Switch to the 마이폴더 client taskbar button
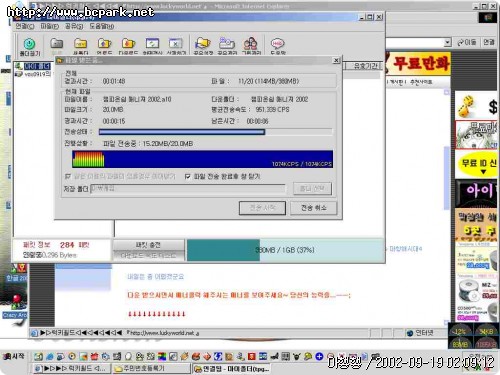The height and width of the screenshot is (375, 500). pos(233,369)
